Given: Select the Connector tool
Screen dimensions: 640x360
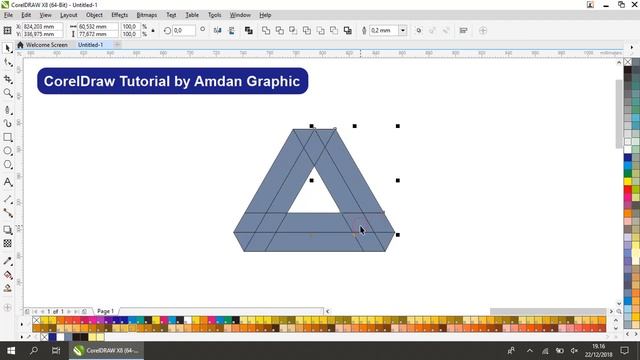Looking at the screenshot, I should coord(7,213).
